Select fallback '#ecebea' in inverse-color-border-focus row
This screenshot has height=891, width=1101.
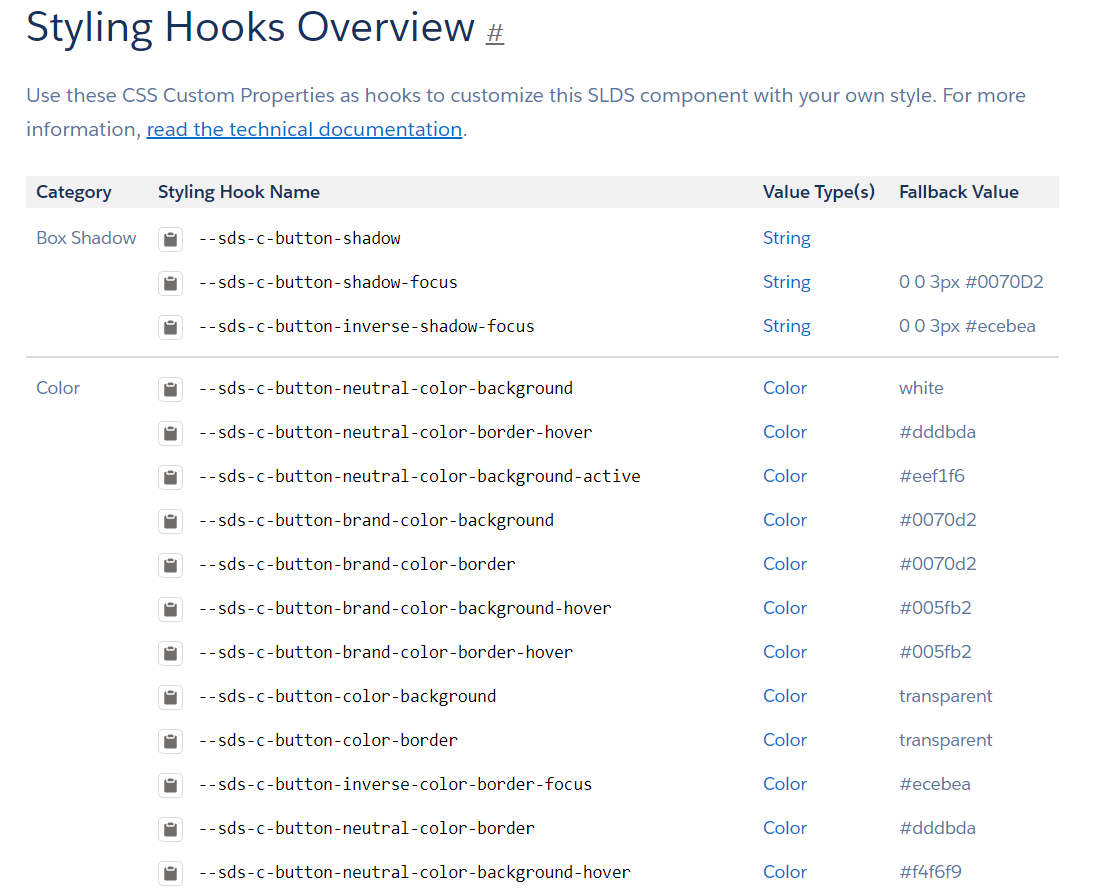pos(935,784)
